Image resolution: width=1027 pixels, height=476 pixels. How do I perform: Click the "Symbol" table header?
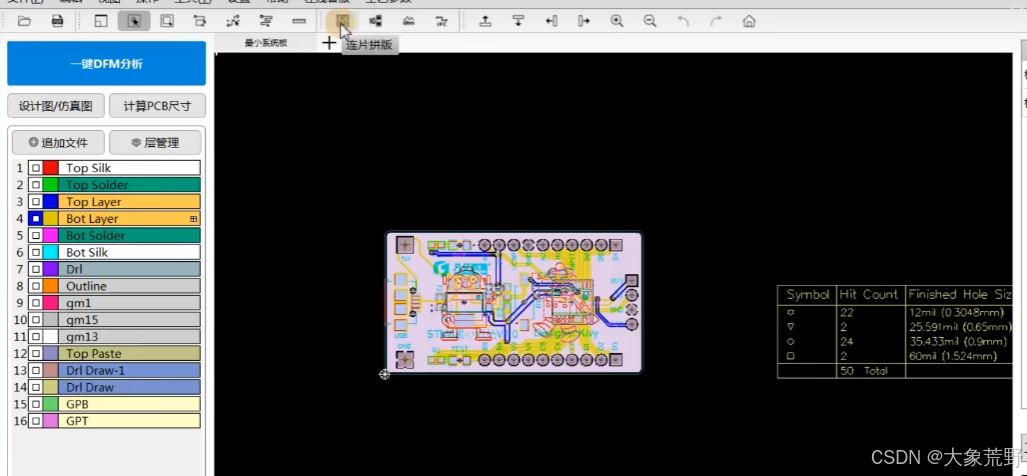click(x=808, y=295)
